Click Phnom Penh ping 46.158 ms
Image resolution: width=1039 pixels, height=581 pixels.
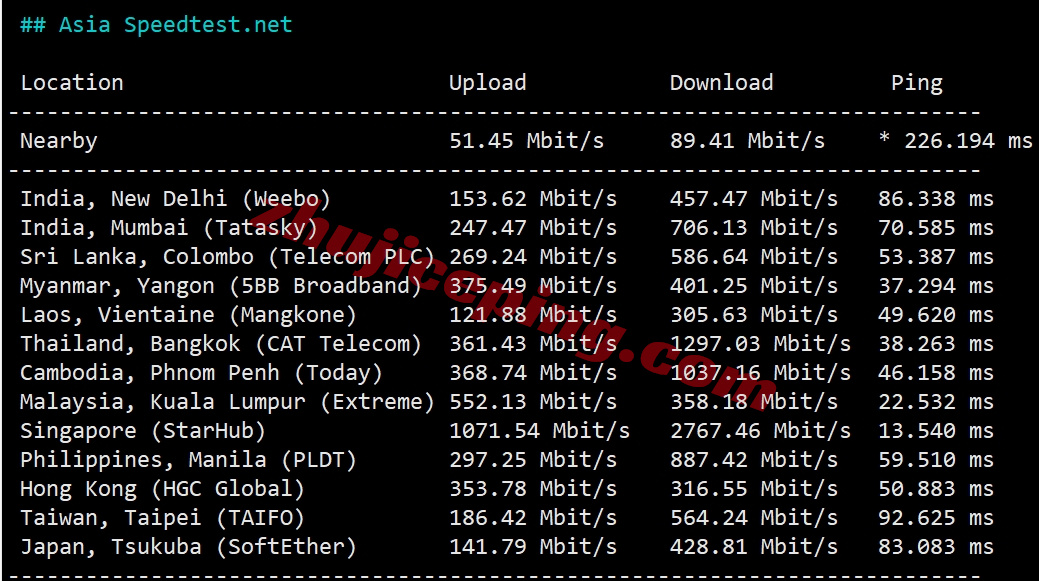[x=936, y=373]
